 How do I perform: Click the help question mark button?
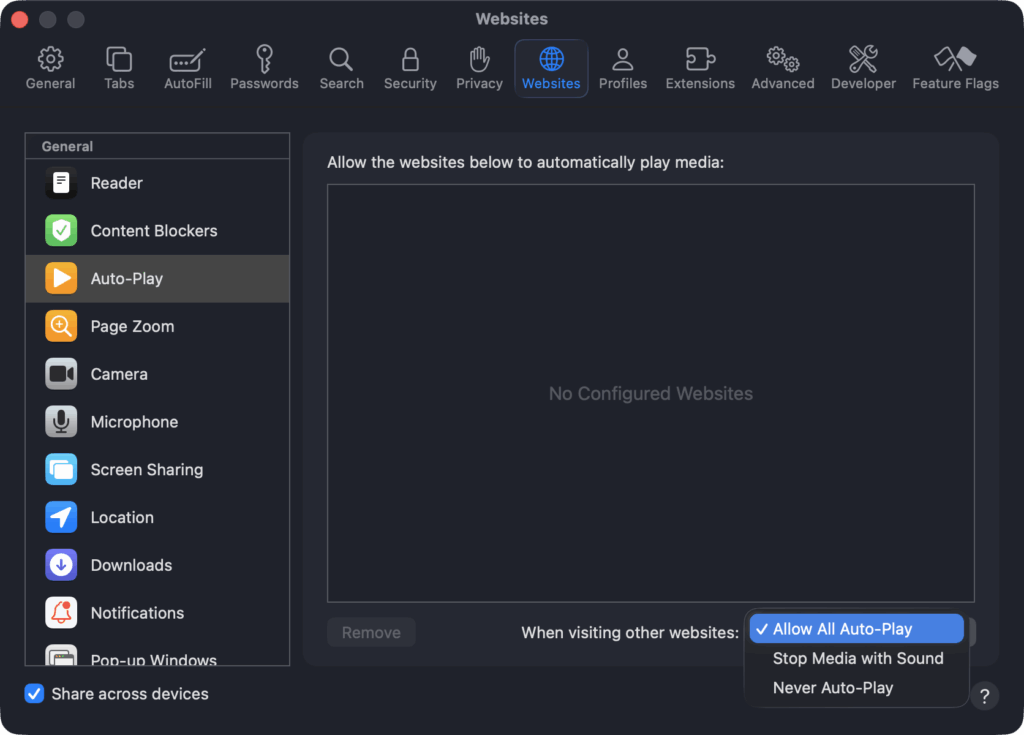point(984,697)
